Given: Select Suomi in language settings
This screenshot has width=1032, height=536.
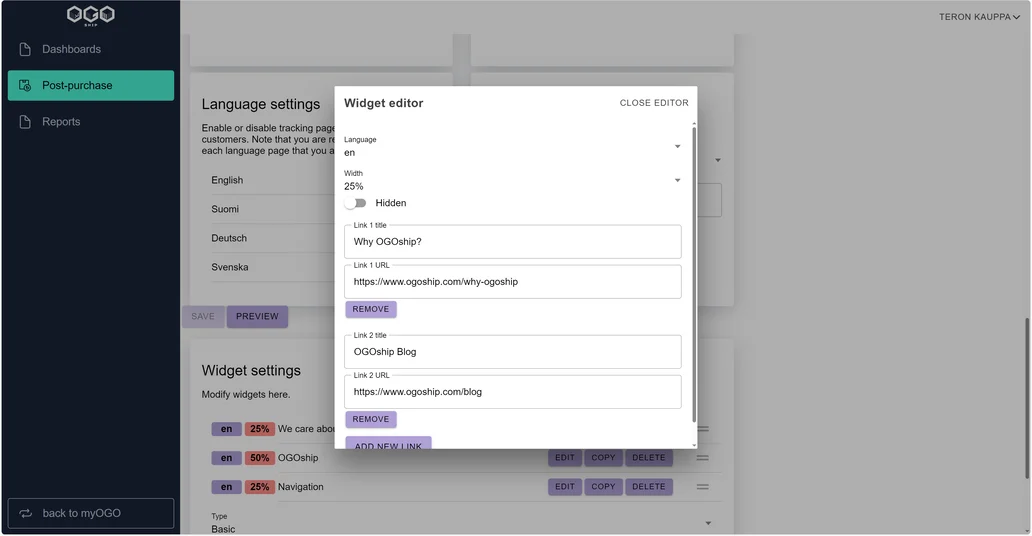Looking at the screenshot, I should [225, 209].
